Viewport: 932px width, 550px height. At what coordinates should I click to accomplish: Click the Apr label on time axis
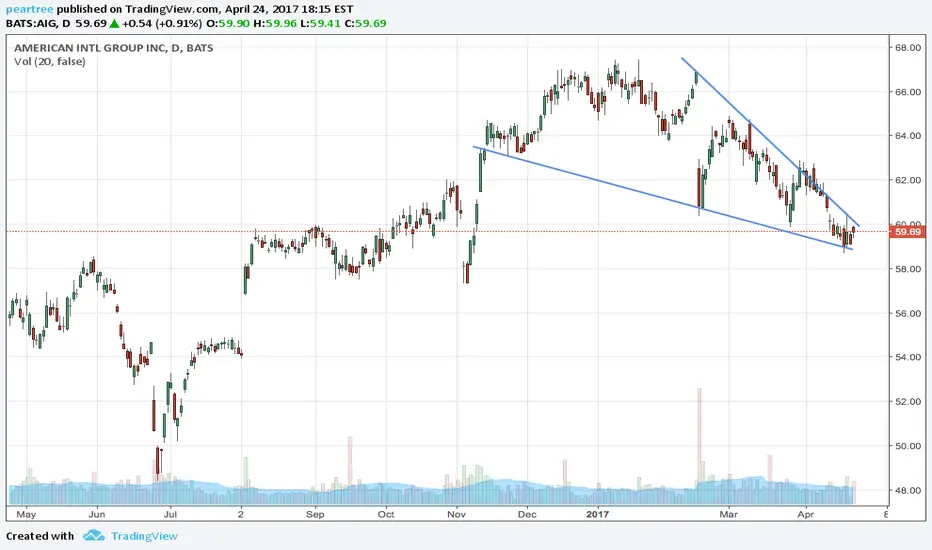tap(805, 514)
